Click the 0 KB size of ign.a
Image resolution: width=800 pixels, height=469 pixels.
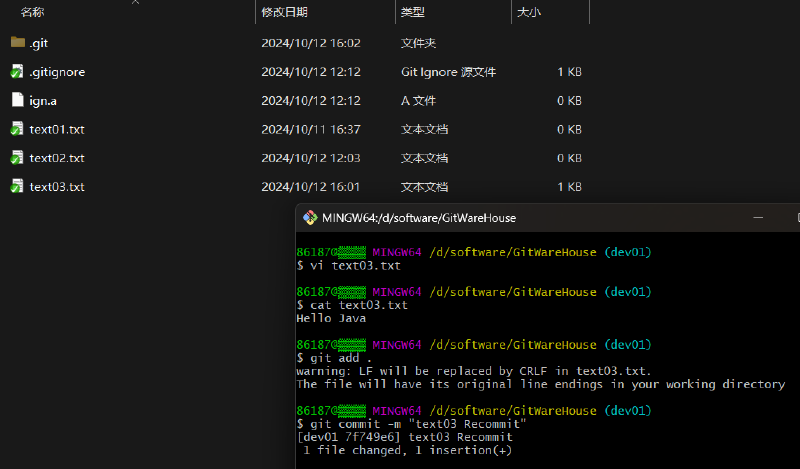coord(569,101)
